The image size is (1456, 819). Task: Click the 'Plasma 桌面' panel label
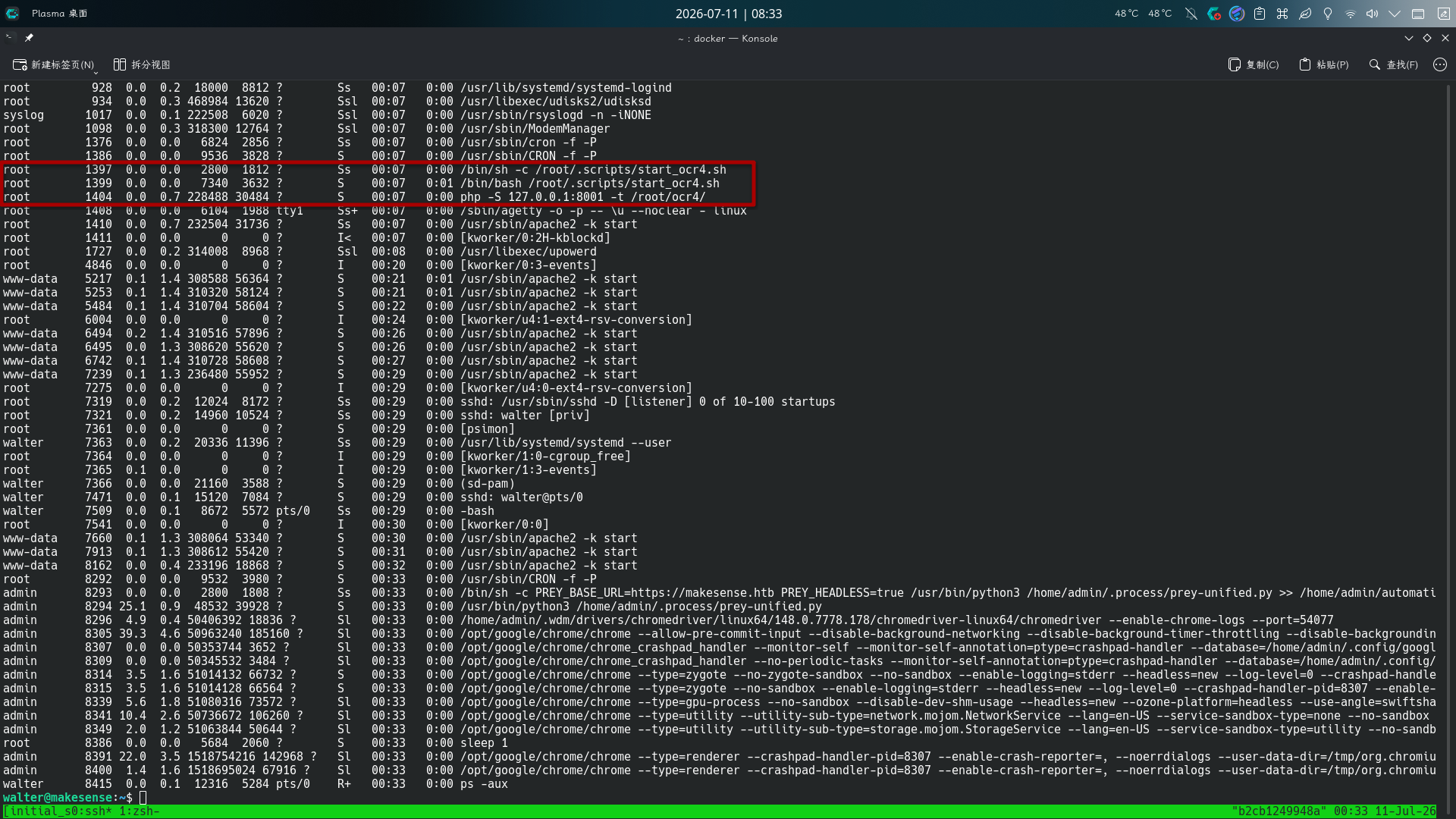coord(59,14)
